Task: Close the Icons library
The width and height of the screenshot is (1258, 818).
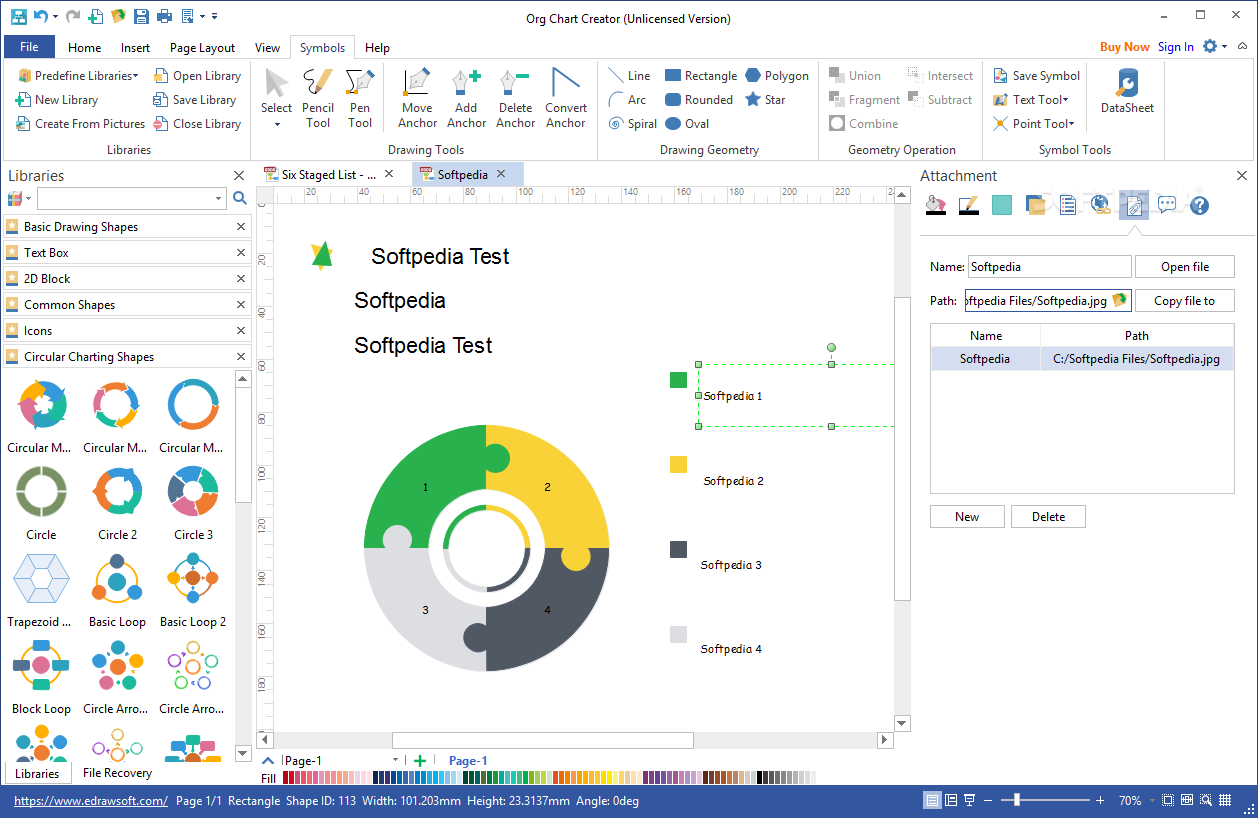Action: pyautogui.click(x=241, y=331)
